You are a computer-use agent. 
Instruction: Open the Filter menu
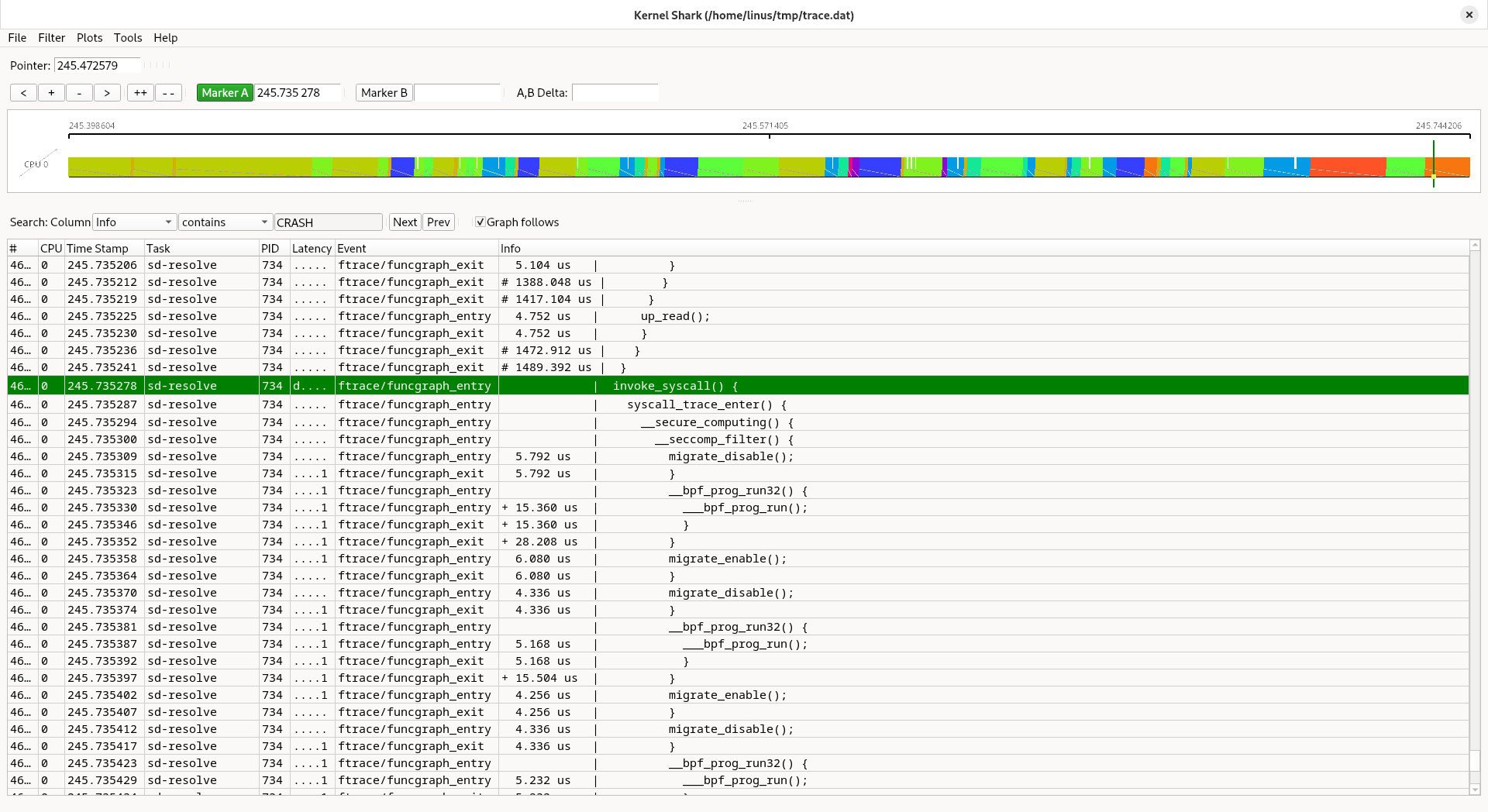(52, 38)
